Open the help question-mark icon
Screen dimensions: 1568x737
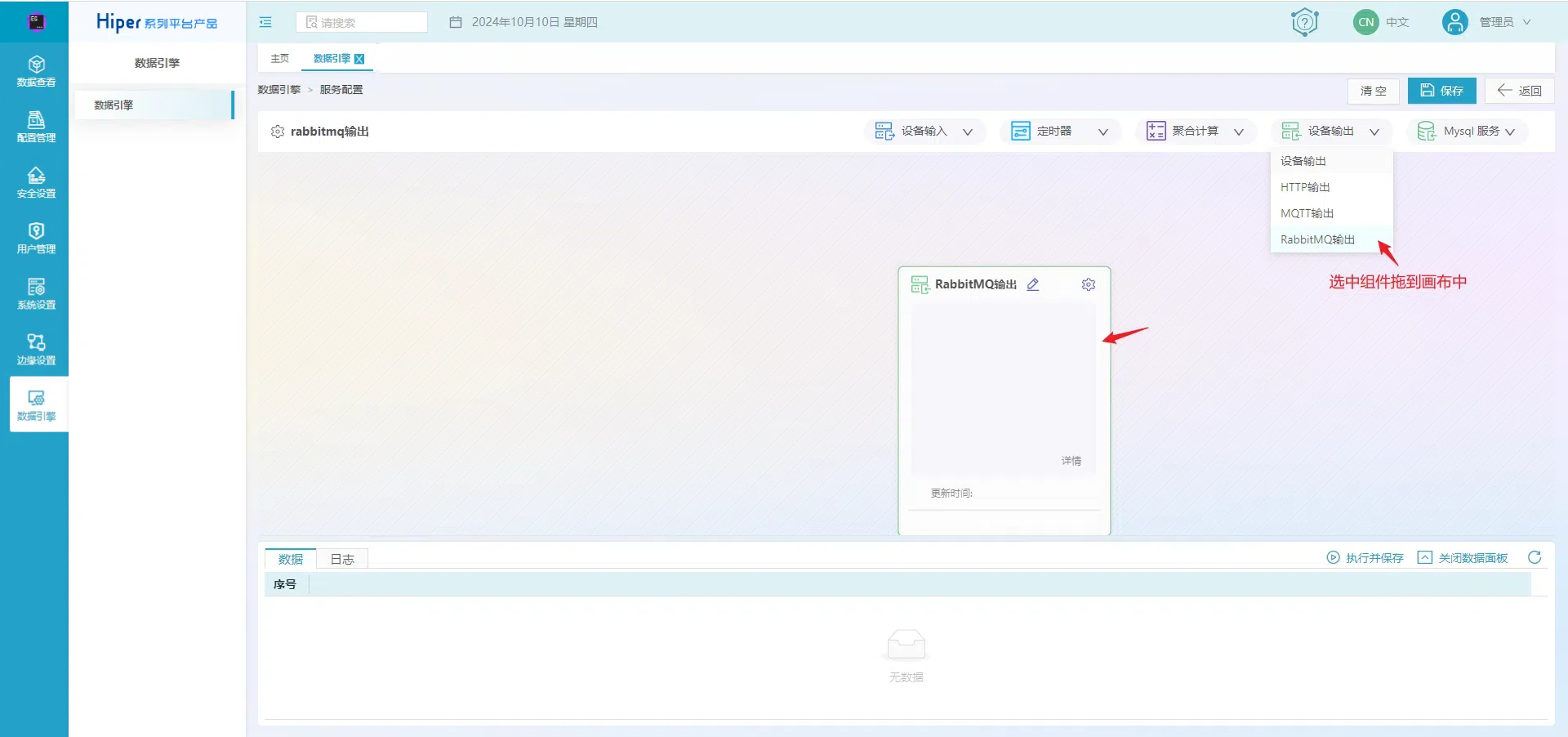(1305, 22)
